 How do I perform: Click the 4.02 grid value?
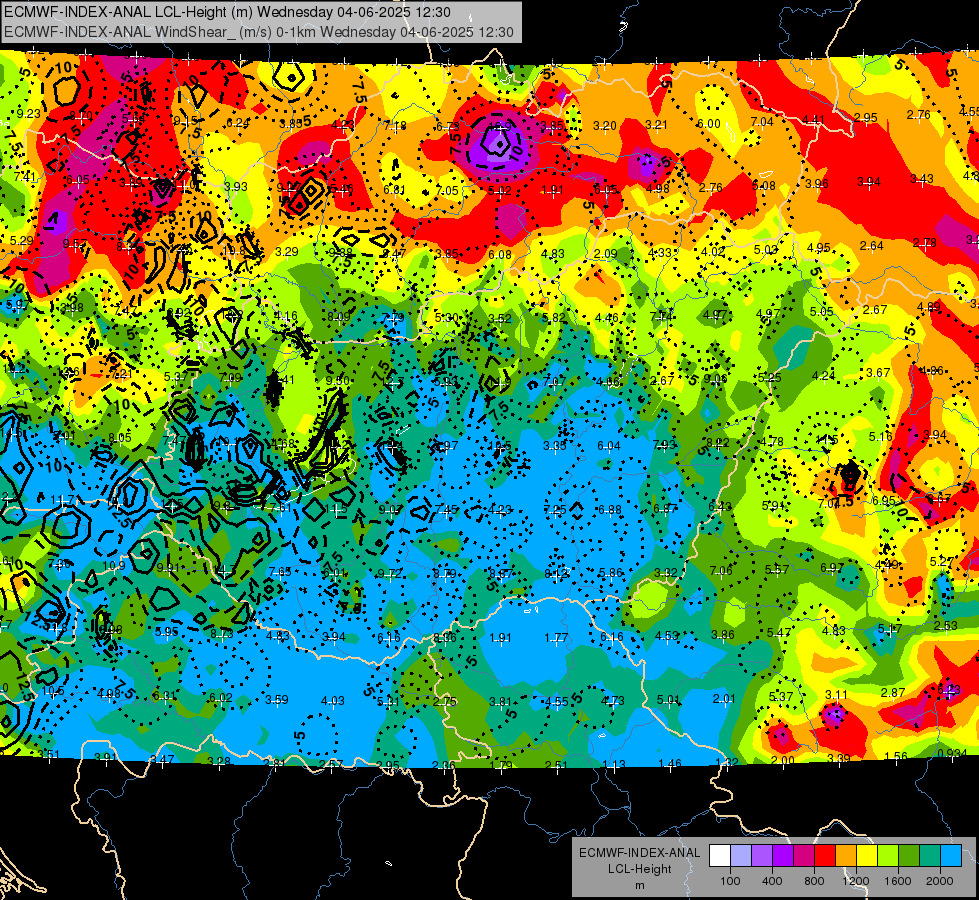click(x=713, y=252)
